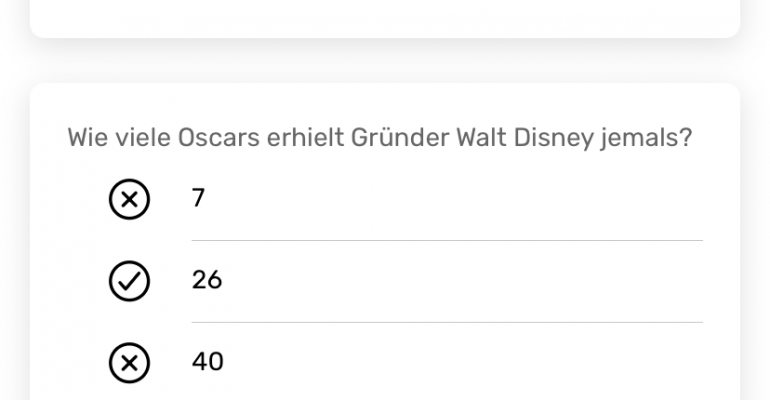Image resolution: width=770 pixels, height=400 pixels.
Task: Click the divider line between 7 and 26
Action: (x=447, y=240)
